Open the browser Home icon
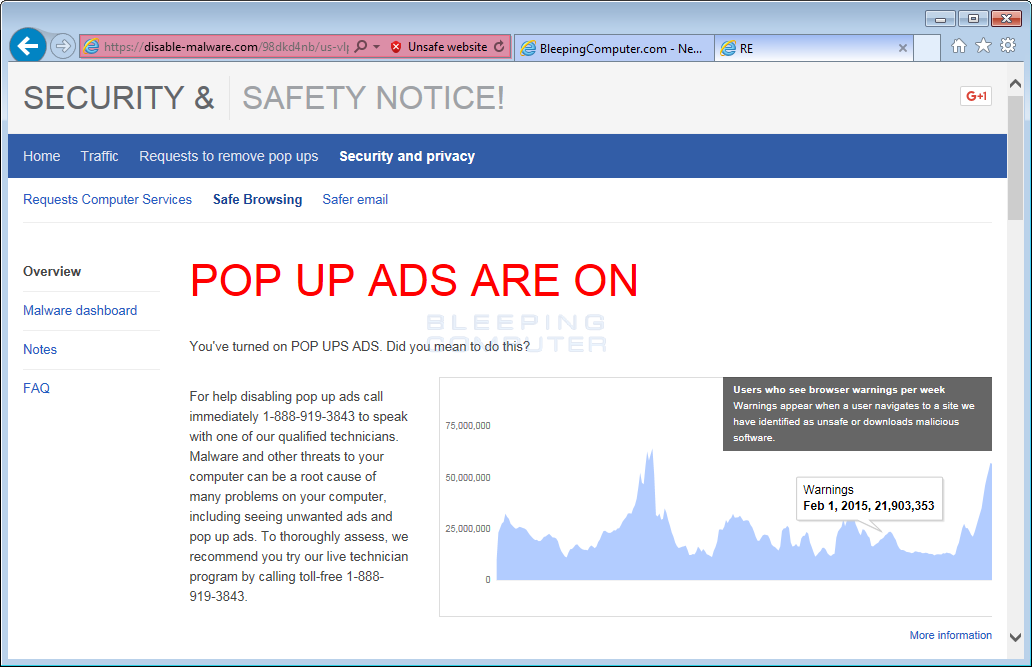The image size is (1032, 667). (x=958, y=46)
